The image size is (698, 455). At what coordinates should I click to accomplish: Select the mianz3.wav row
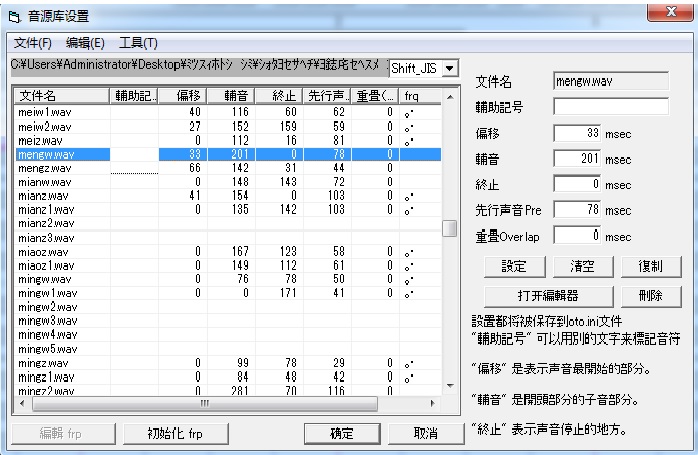(x=228, y=238)
